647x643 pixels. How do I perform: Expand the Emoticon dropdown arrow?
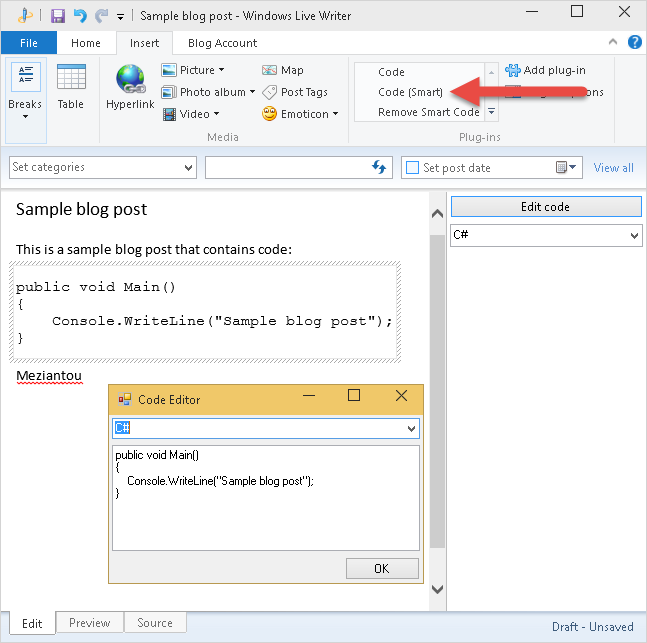pos(335,113)
